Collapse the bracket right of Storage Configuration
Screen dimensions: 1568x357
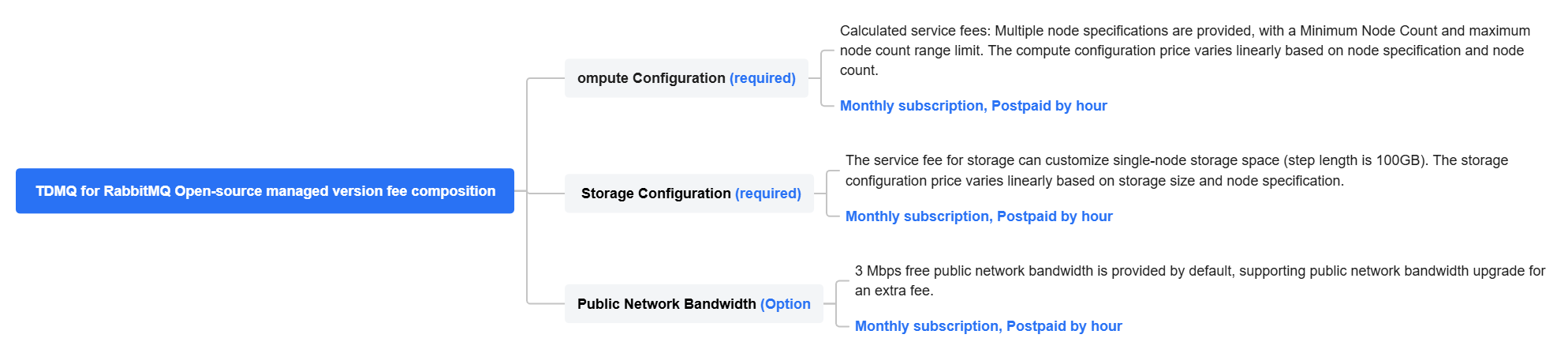(827, 194)
